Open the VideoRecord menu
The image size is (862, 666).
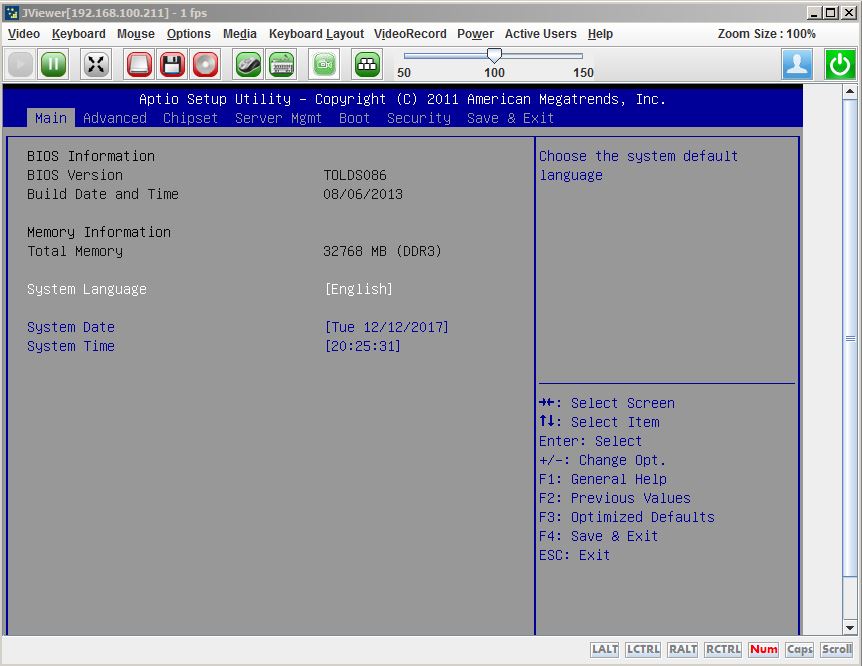(x=410, y=34)
